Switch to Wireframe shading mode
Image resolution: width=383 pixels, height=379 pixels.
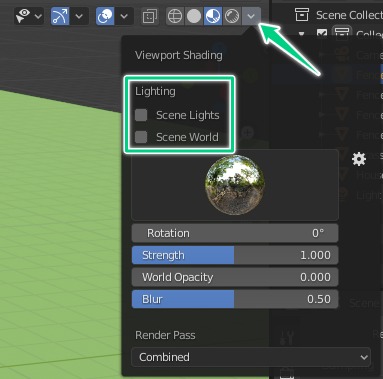(175, 16)
